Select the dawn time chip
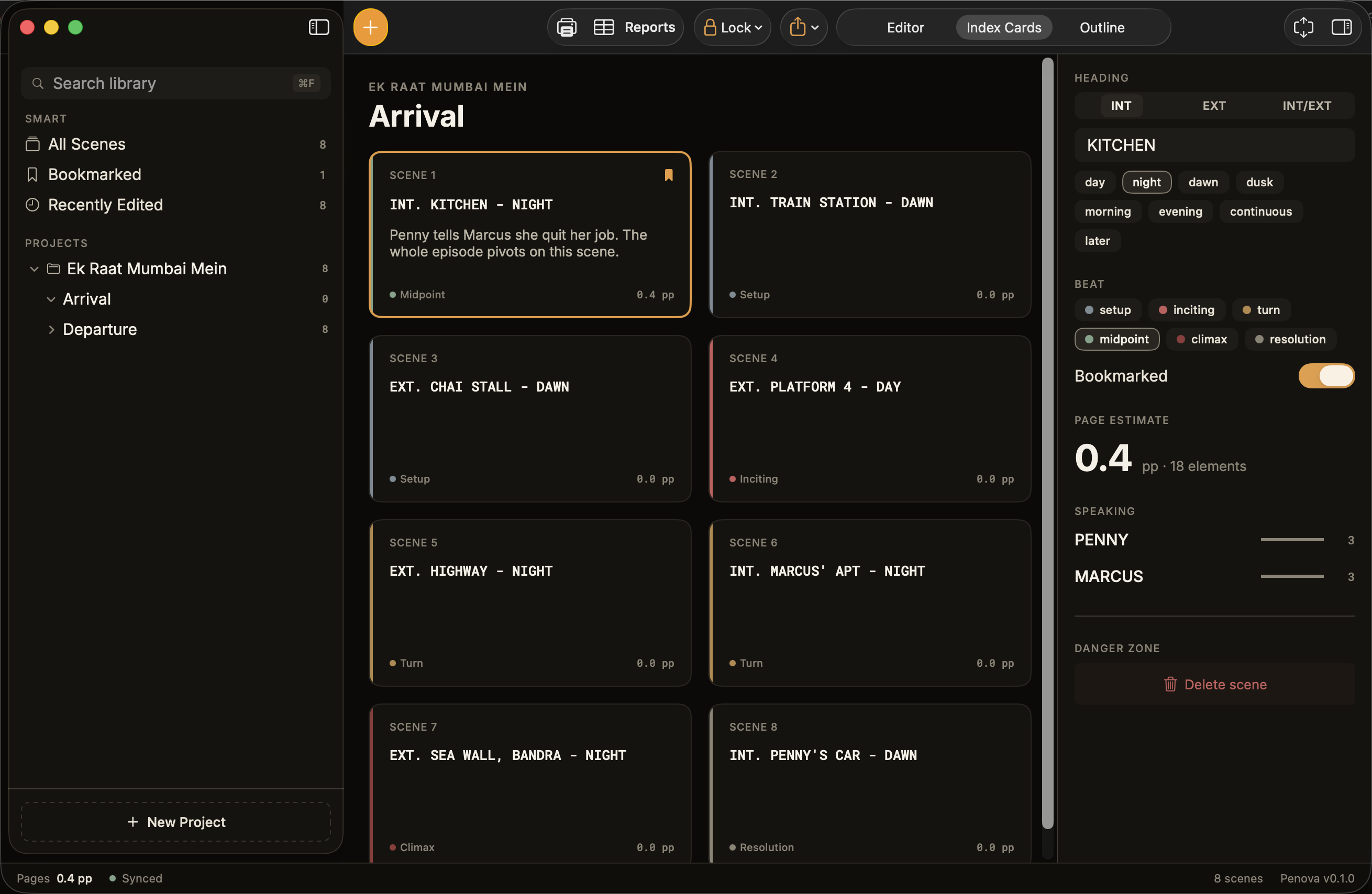 pyautogui.click(x=1203, y=182)
